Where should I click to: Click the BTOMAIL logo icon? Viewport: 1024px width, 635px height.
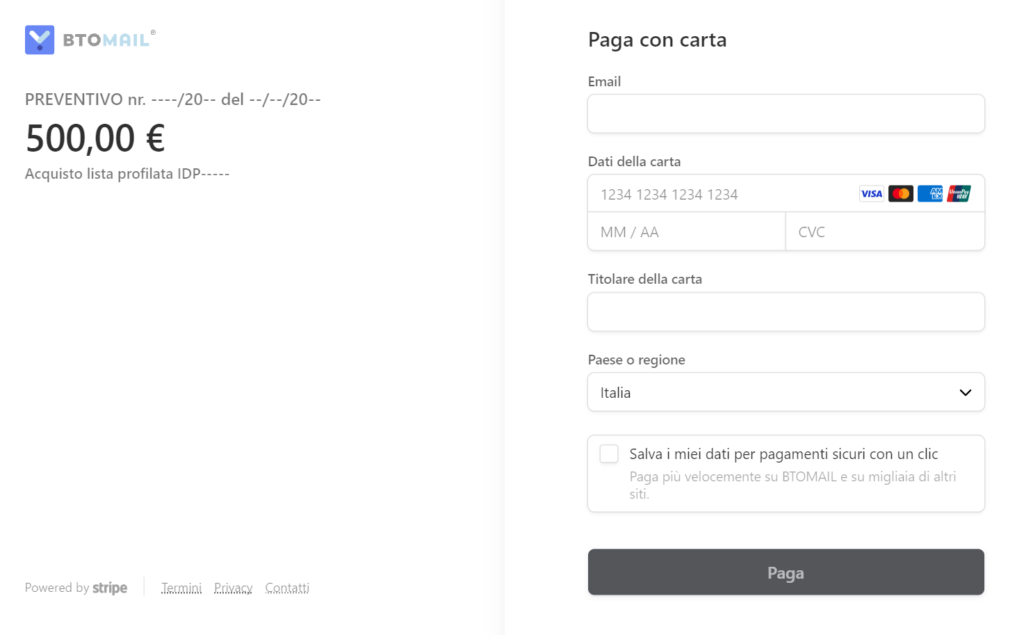[x=40, y=40]
